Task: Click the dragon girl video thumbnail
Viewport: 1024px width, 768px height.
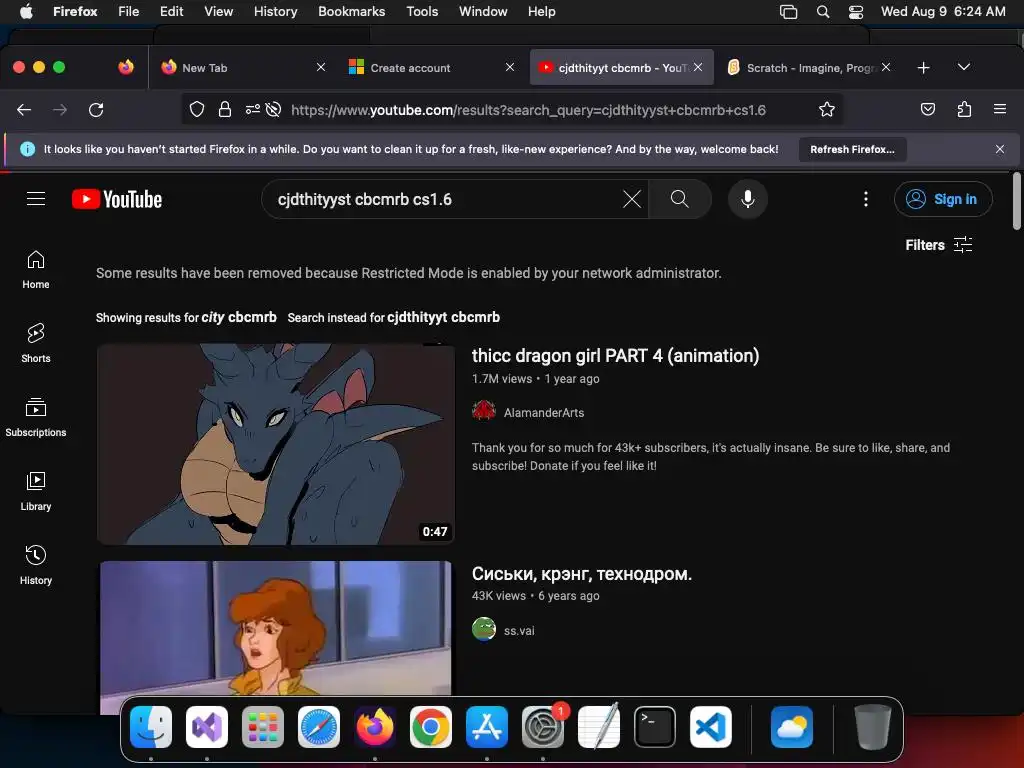Action: [276, 444]
